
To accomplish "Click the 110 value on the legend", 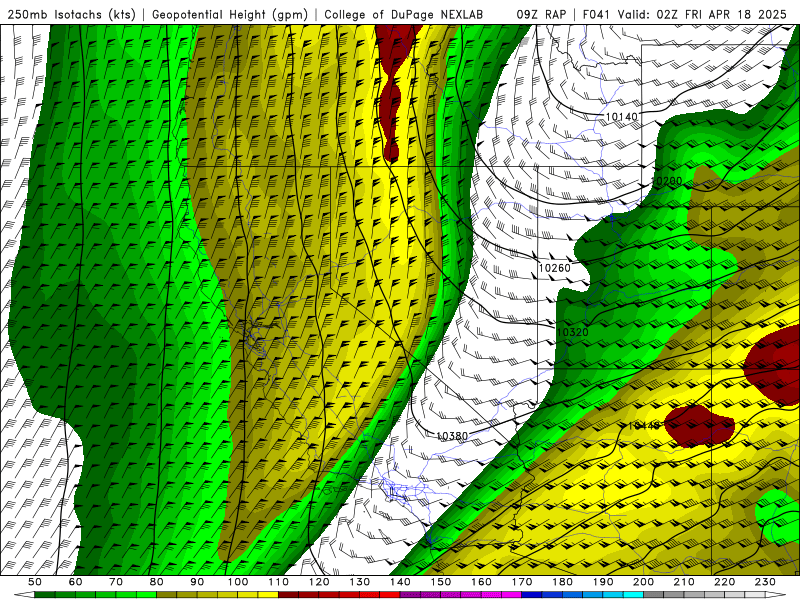I will pyautogui.click(x=279, y=582).
